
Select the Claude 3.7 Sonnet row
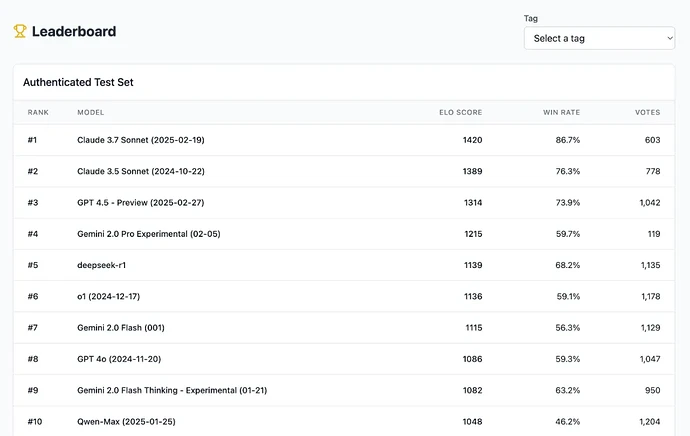[141, 140]
